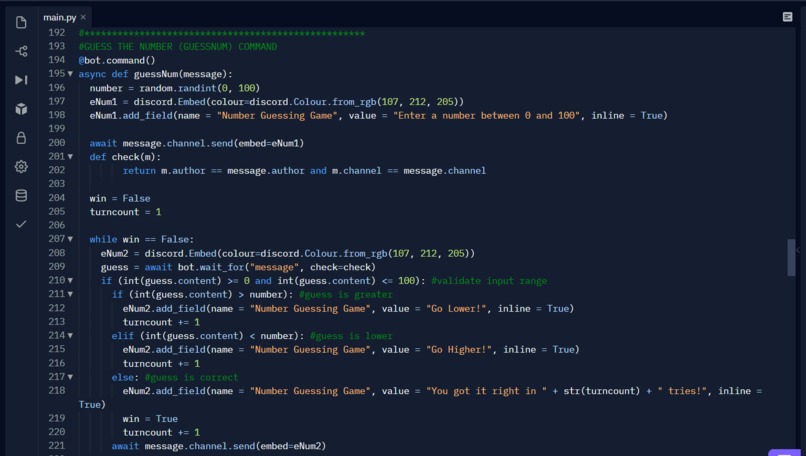Screen dimensions: 806x456
Task: Click line number 192
Action: point(57,32)
